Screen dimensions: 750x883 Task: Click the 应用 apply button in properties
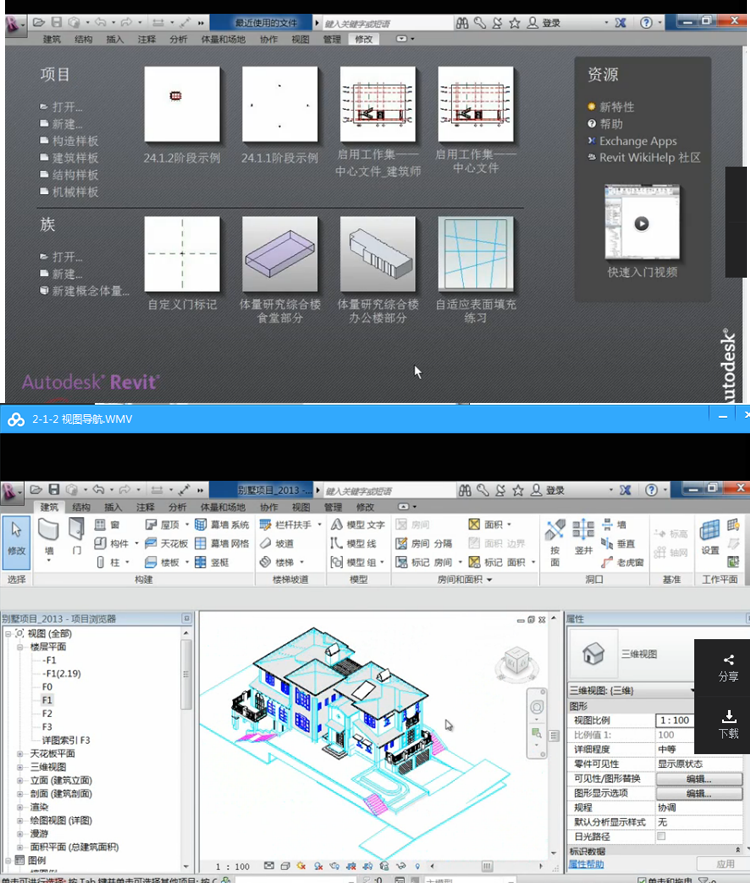pos(725,863)
